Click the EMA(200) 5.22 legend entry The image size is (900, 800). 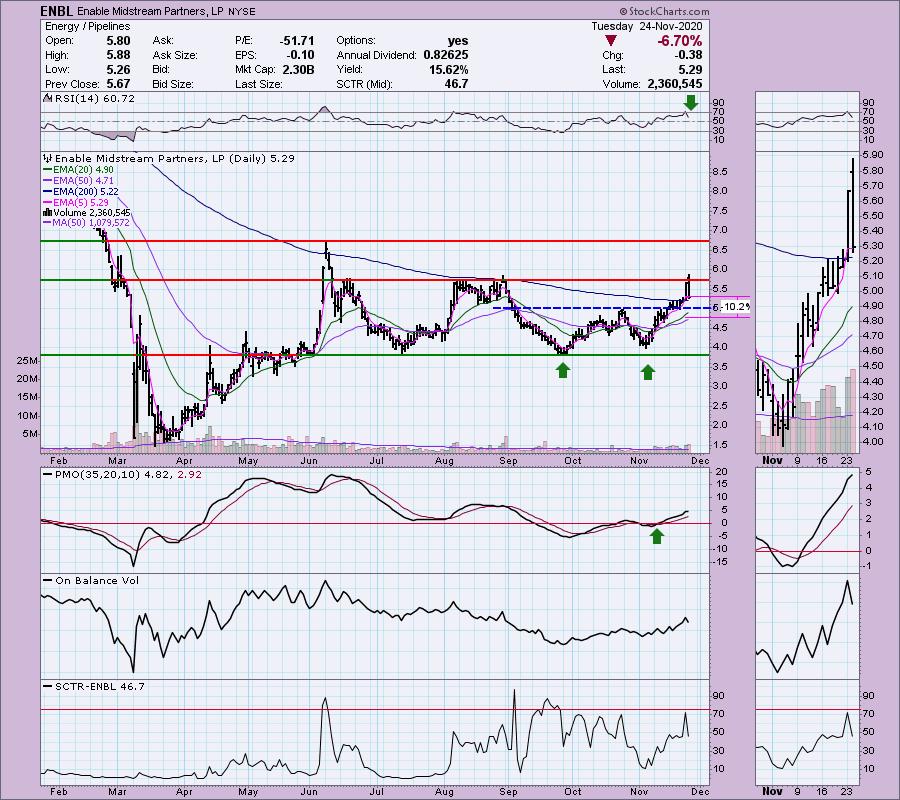pyautogui.click(x=86, y=192)
